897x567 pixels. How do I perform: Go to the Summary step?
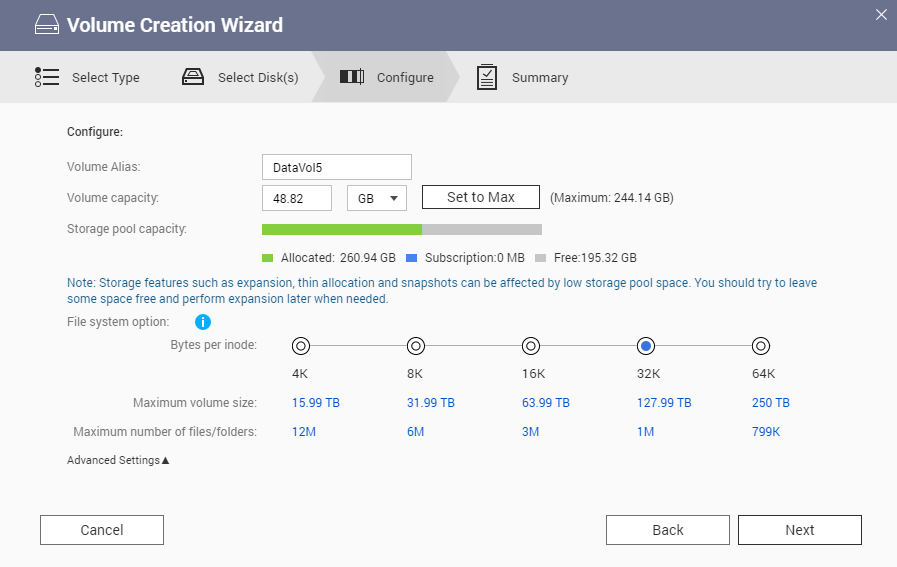click(x=539, y=77)
